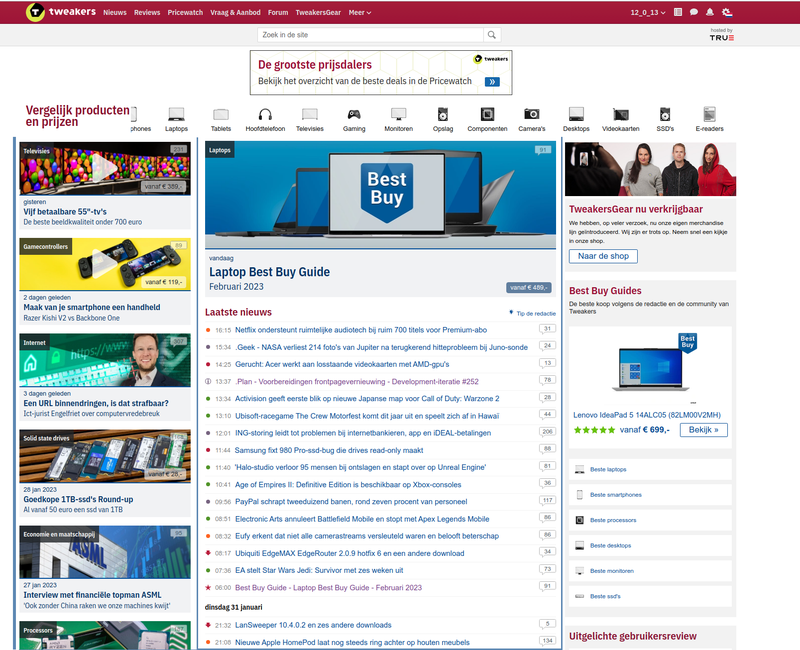Click the Bekijk » button
Viewport: 800px width, 650px height.
tap(704, 430)
